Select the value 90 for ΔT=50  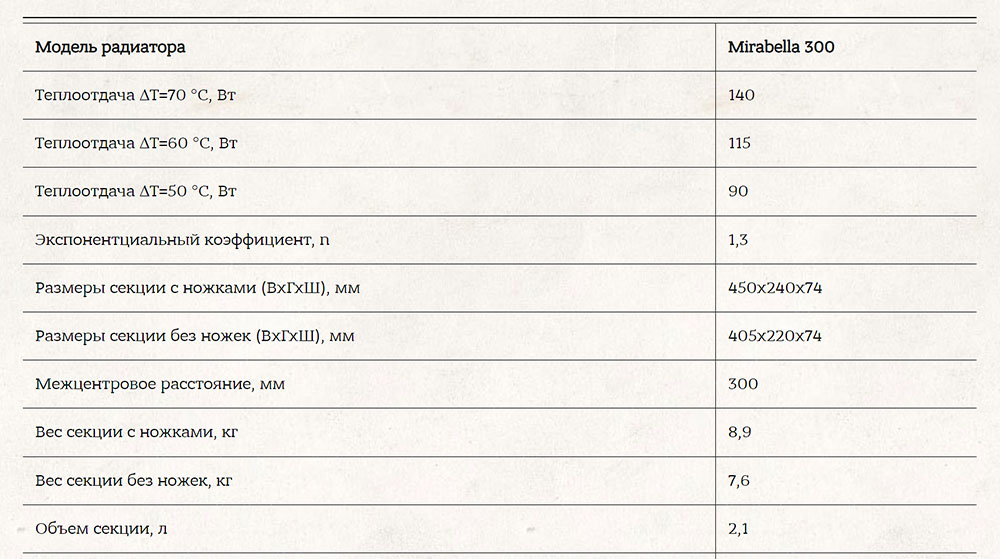[x=738, y=192]
